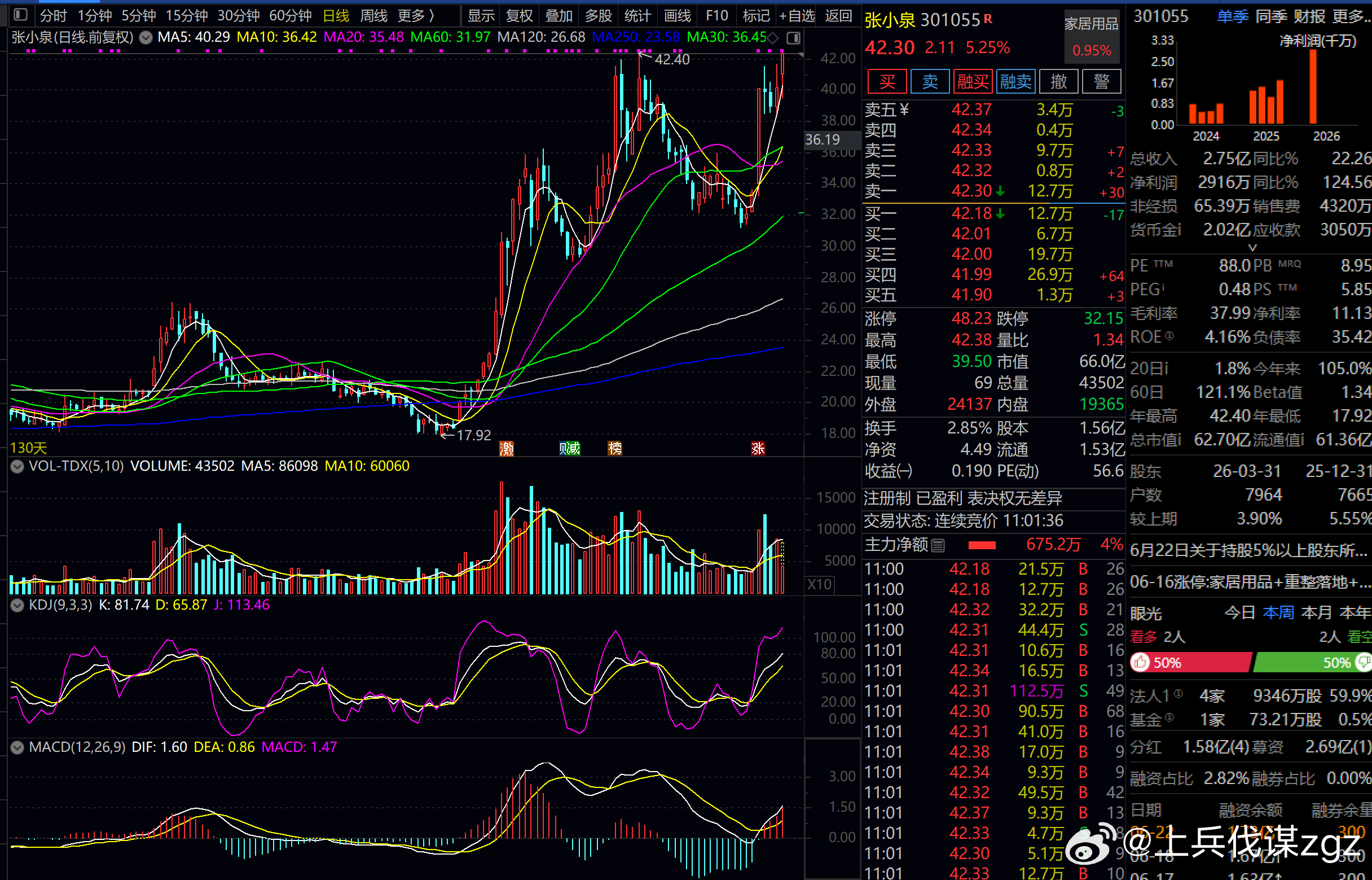
Task: Click the diamond icon after MA30
Action: (x=772, y=38)
